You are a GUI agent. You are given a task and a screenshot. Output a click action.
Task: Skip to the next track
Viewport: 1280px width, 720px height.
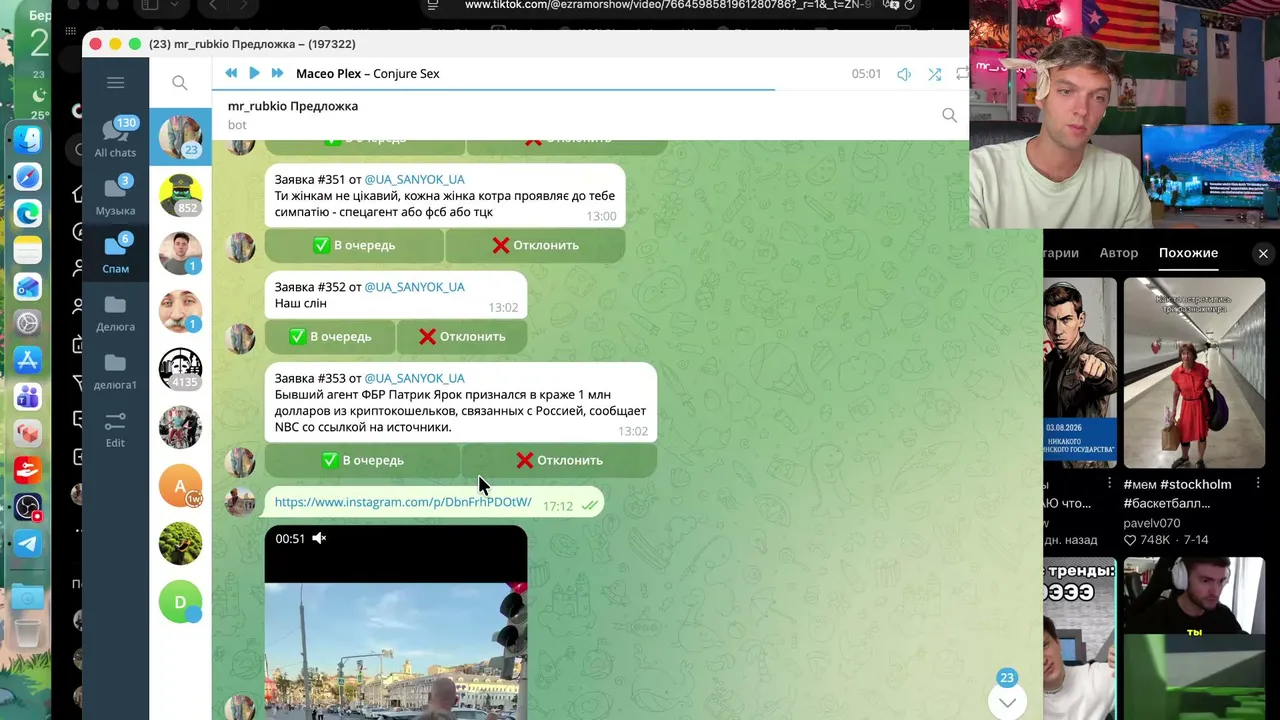coord(277,73)
